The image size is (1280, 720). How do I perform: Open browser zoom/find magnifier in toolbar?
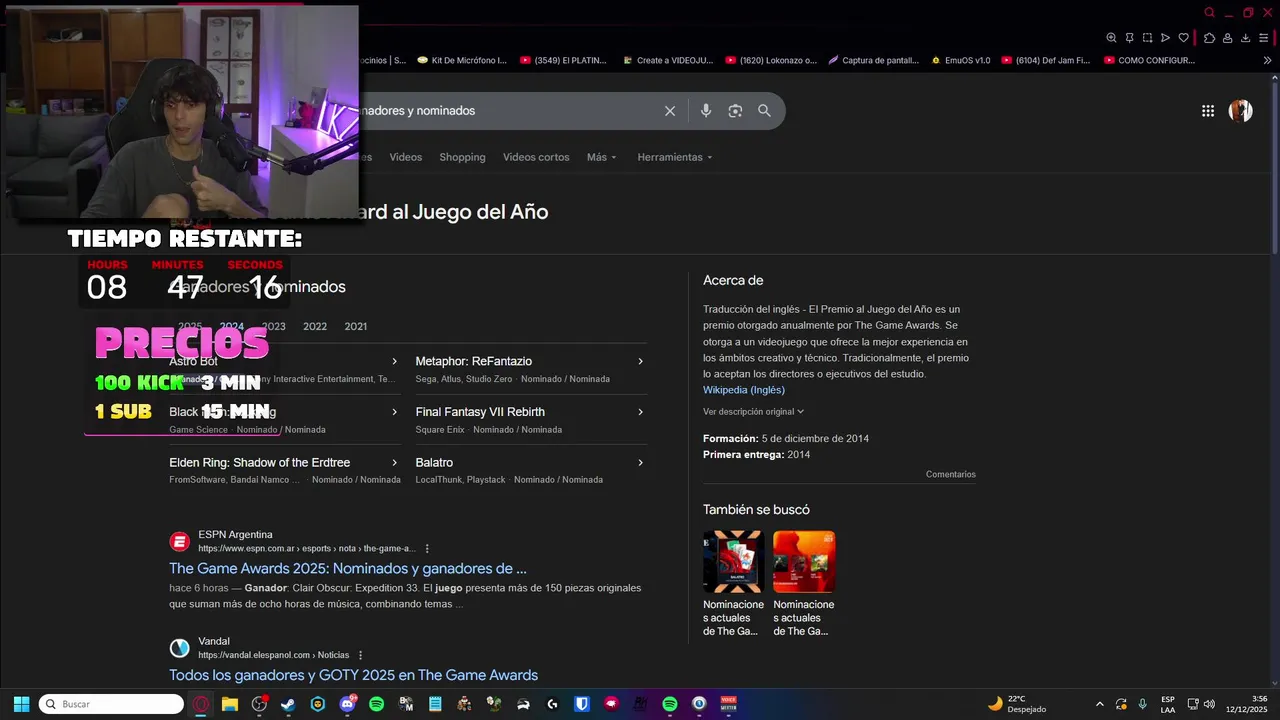click(x=1111, y=38)
